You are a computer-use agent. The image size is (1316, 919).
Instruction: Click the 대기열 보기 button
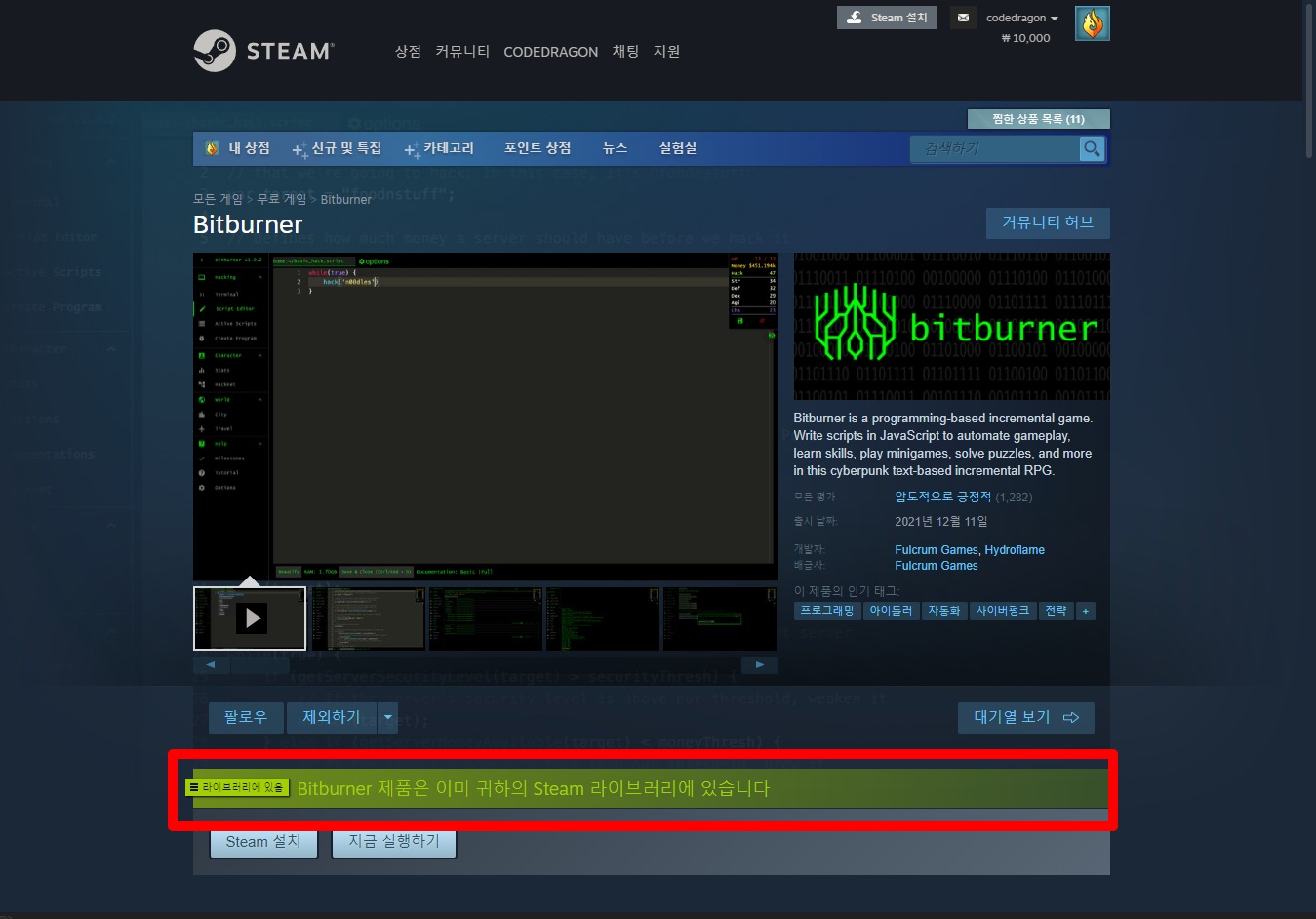pyautogui.click(x=1026, y=717)
